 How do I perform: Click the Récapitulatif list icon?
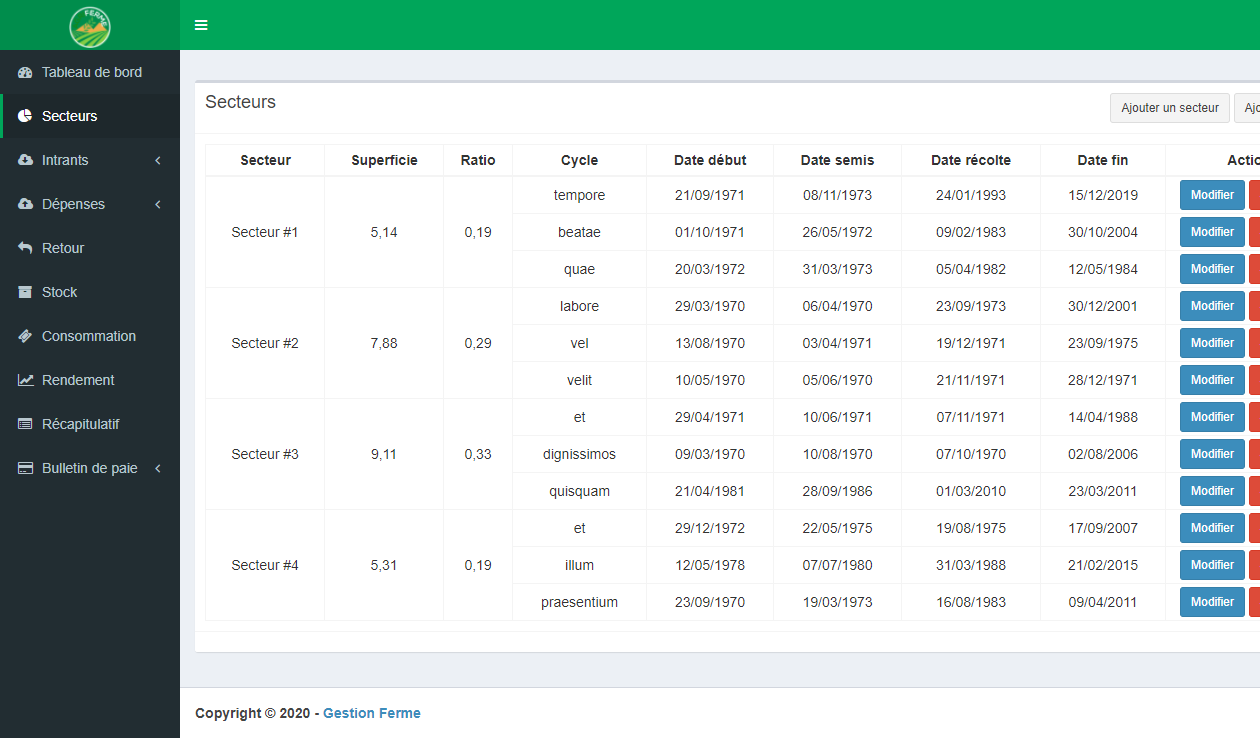tap(25, 424)
